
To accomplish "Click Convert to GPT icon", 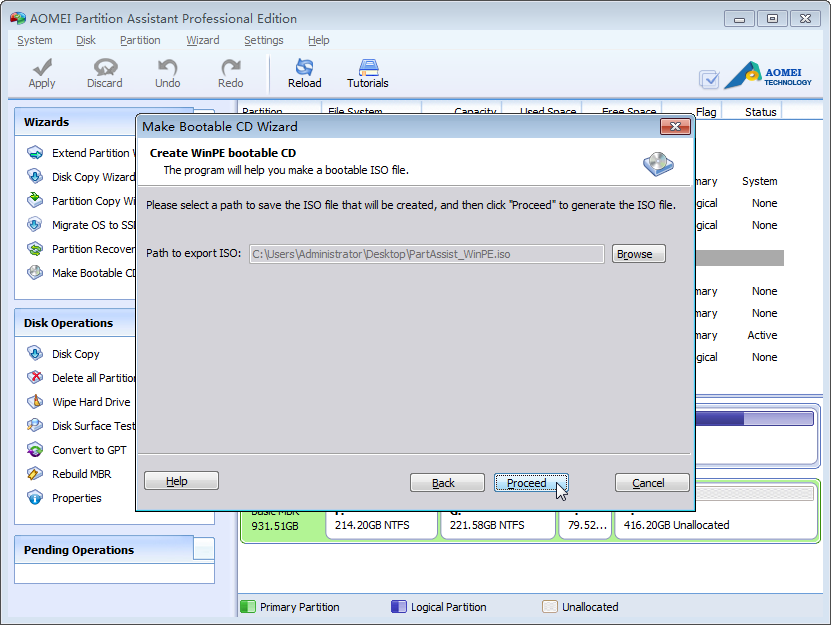I will coord(35,450).
